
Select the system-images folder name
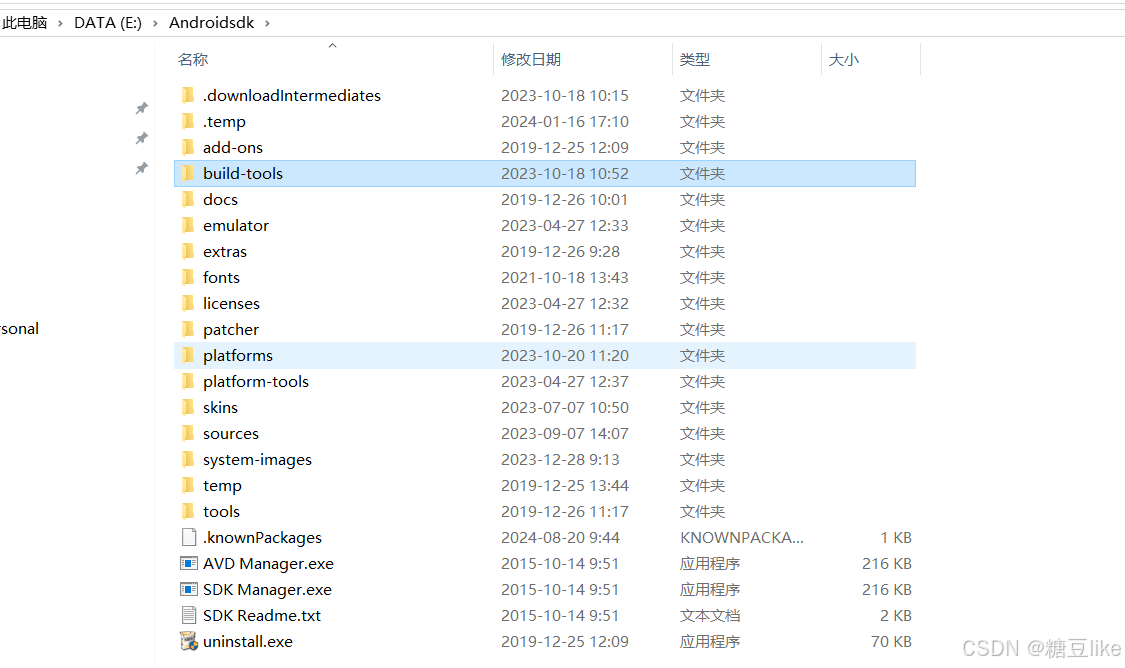pos(258,460)
